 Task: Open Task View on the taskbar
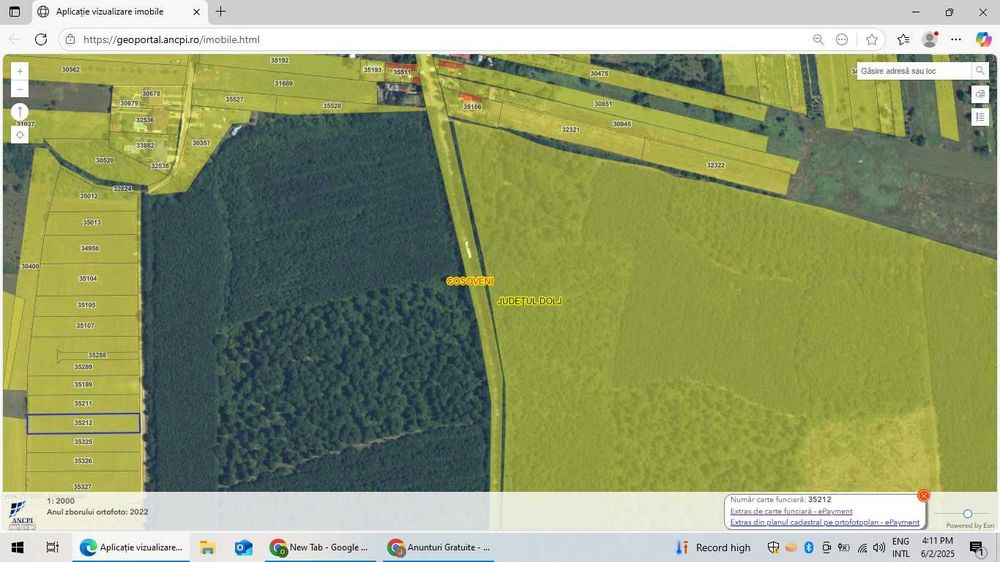52,547
